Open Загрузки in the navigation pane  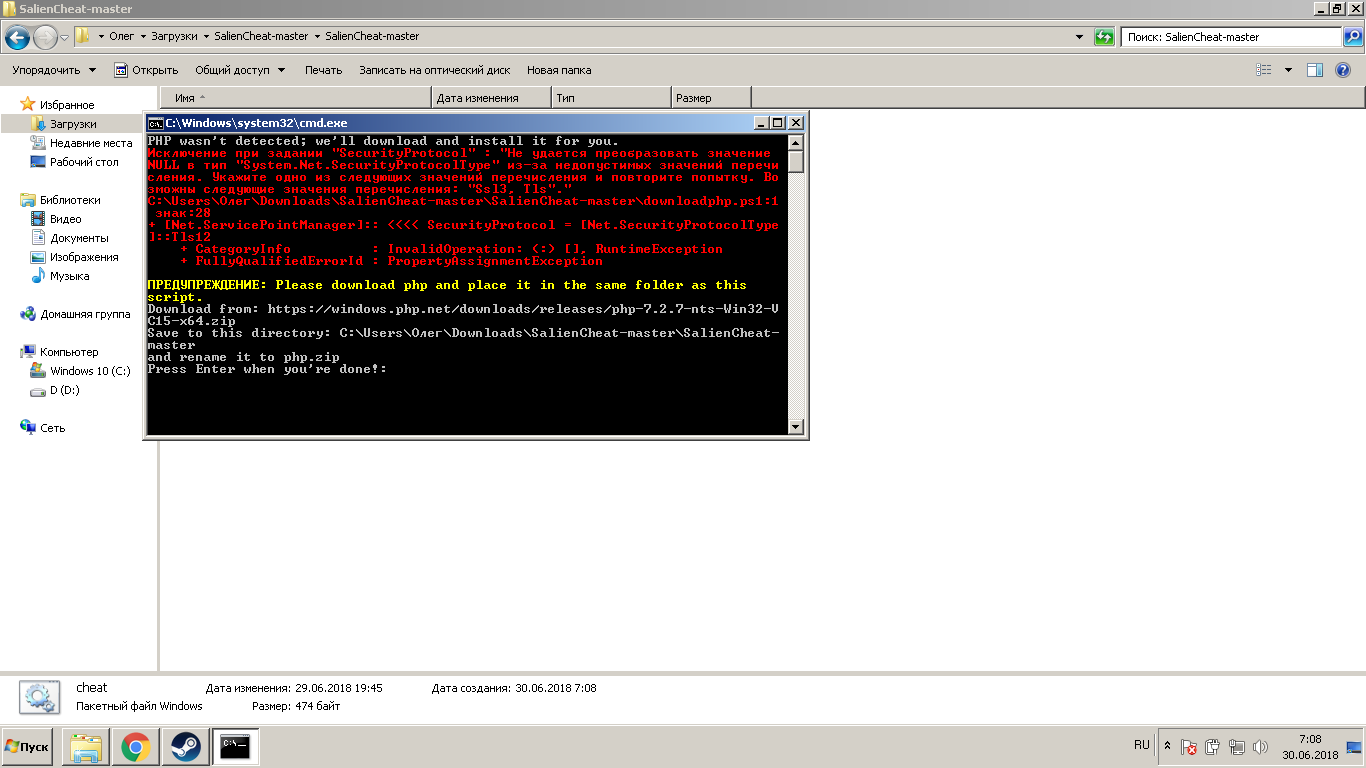73,124
